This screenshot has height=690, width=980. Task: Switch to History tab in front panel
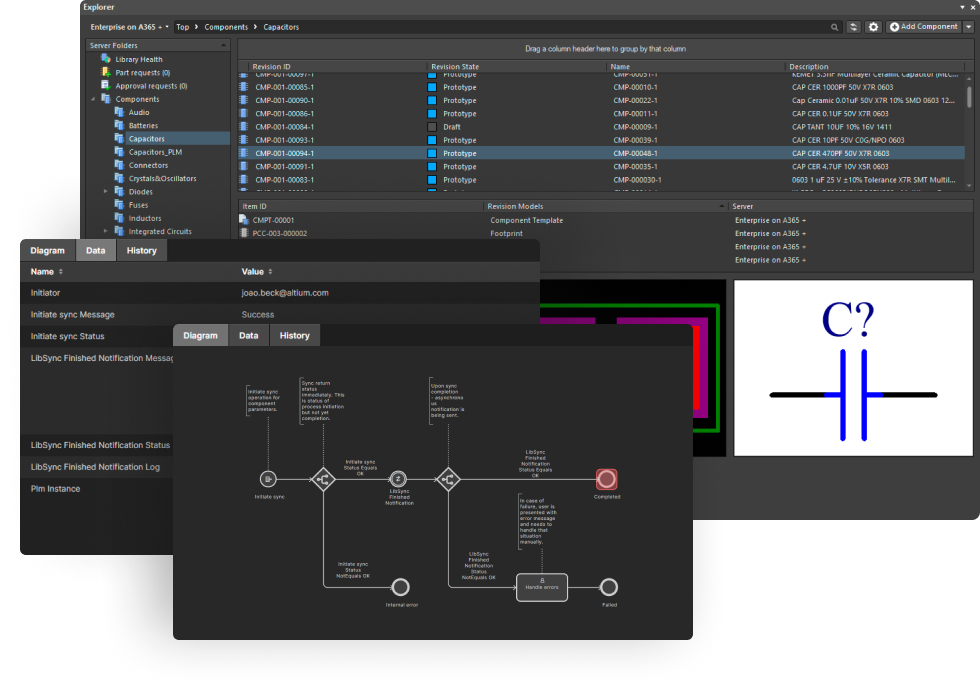pyautogui.click(x=294, y=336)
